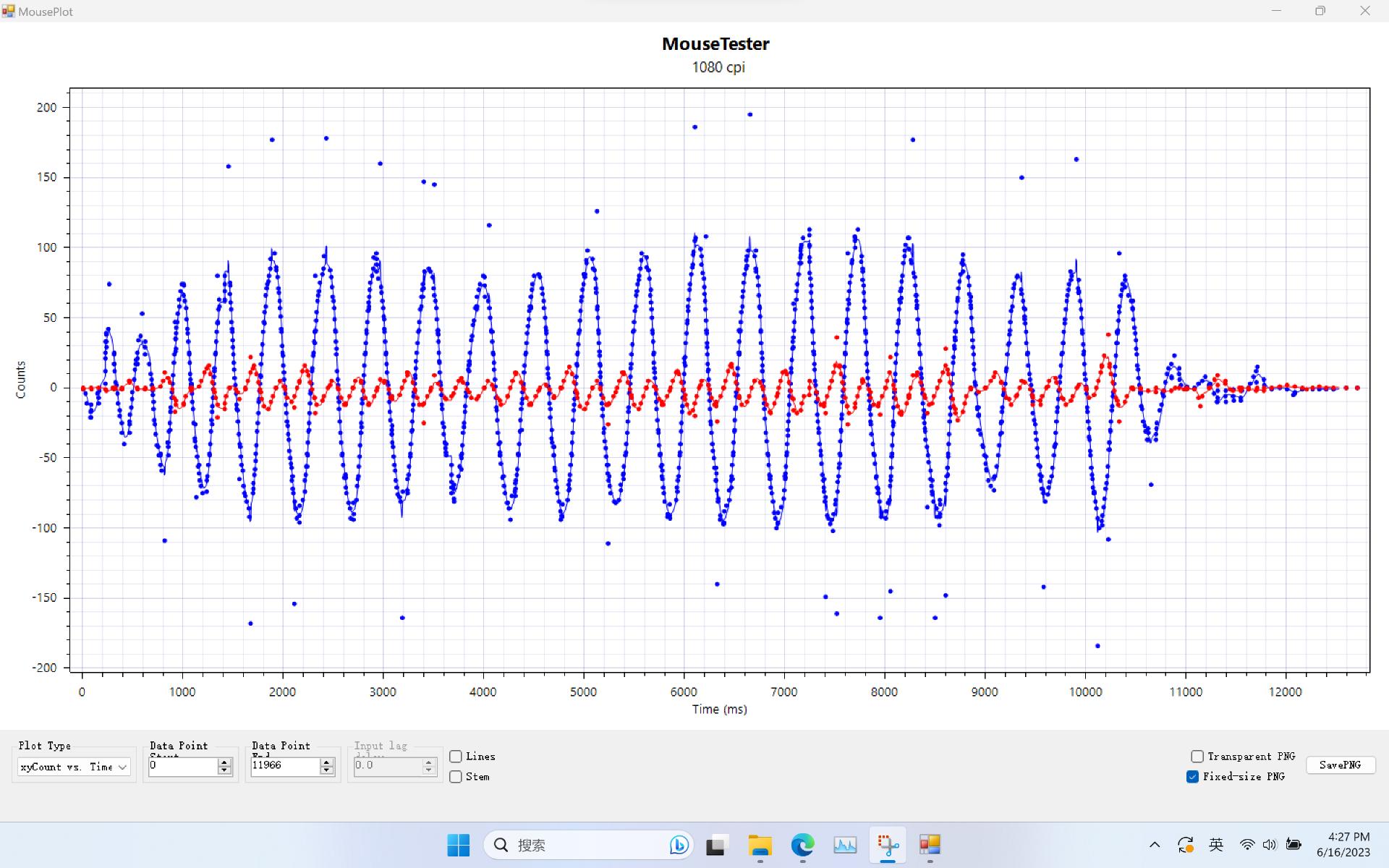
Task: Enable the Lines checkbox
Action: [456, 756]
